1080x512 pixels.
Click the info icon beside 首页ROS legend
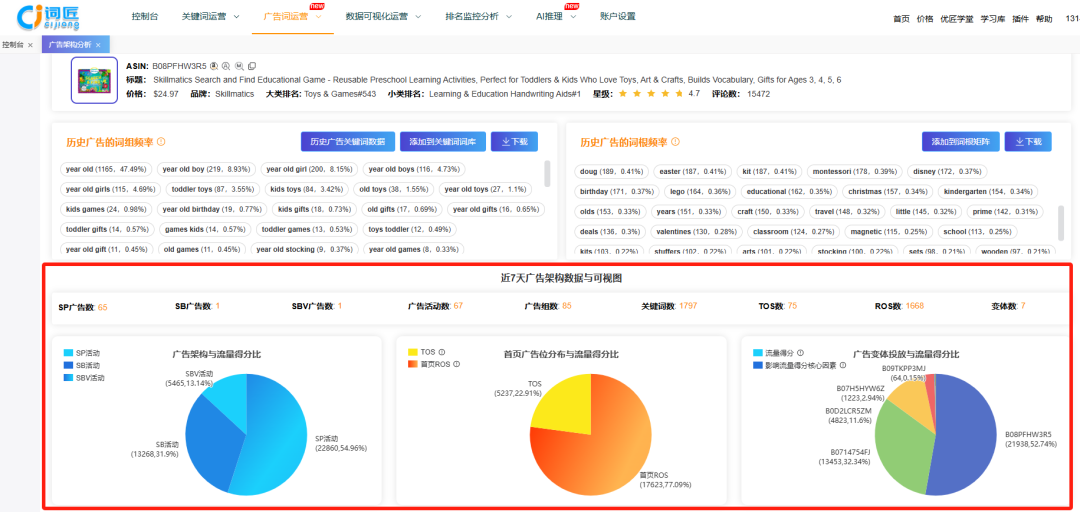[x=456, y=364]
